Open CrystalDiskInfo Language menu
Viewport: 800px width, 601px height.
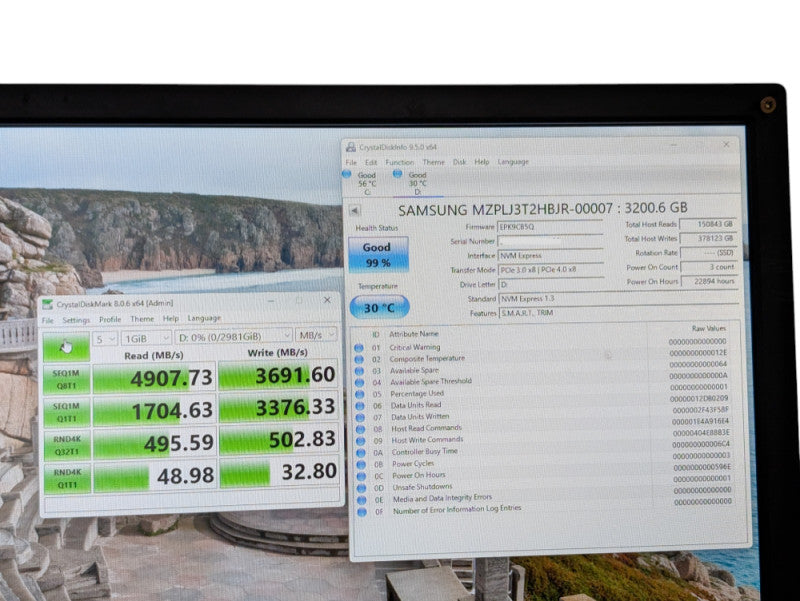coord(513,162)
